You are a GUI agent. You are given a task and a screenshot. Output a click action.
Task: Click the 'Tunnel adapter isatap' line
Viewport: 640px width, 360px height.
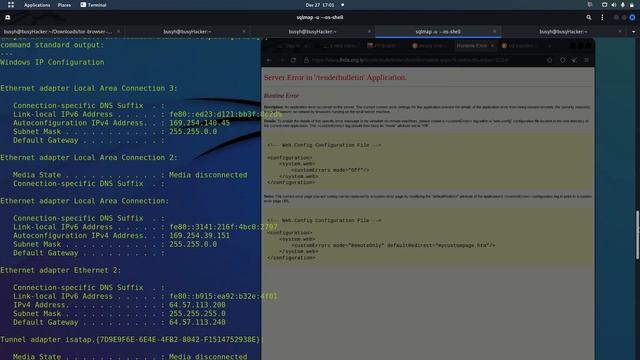131,340
